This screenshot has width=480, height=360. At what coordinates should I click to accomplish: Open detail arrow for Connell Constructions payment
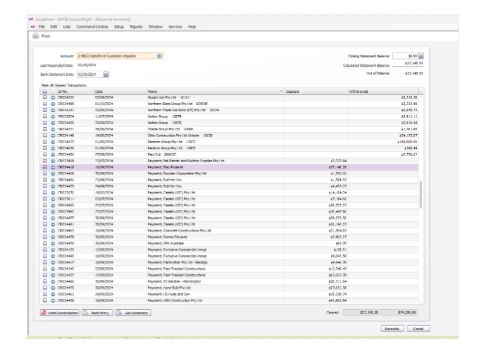[x=53, y=230]
